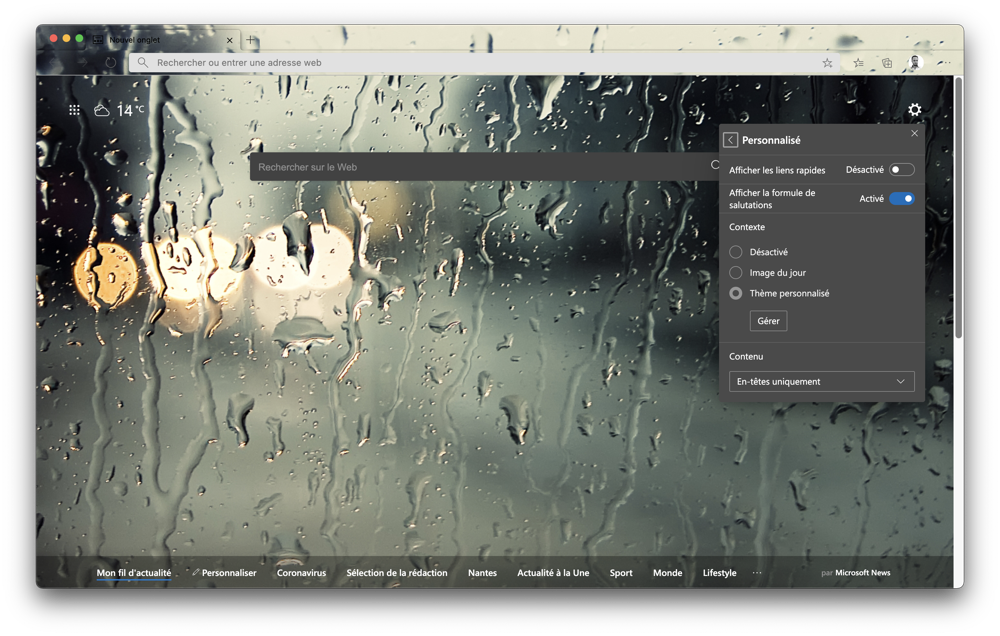Viewport: 1000px width, 636px height.
Task: Go back from Personnalisé panel
Action: pos(730,140)
